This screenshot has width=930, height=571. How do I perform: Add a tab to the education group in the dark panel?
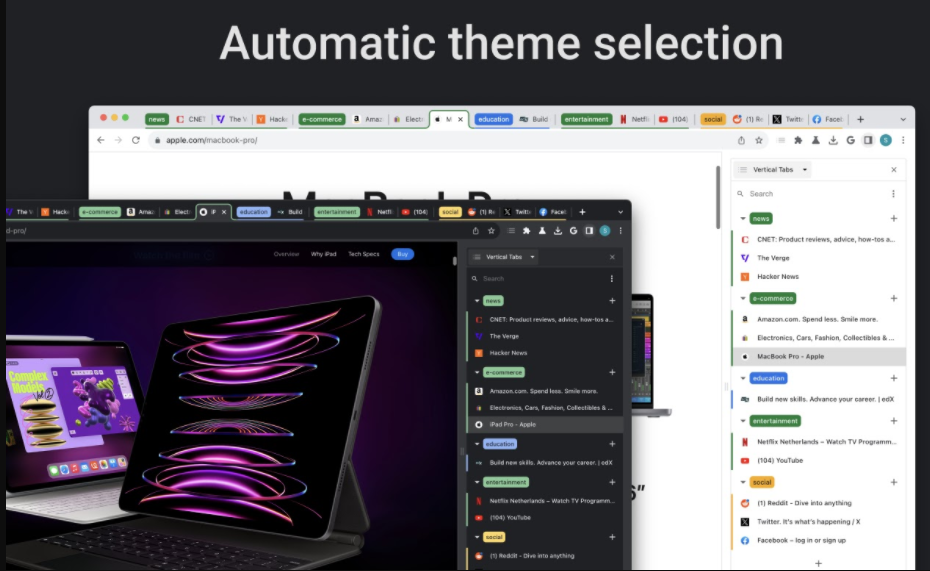(612, 444)
